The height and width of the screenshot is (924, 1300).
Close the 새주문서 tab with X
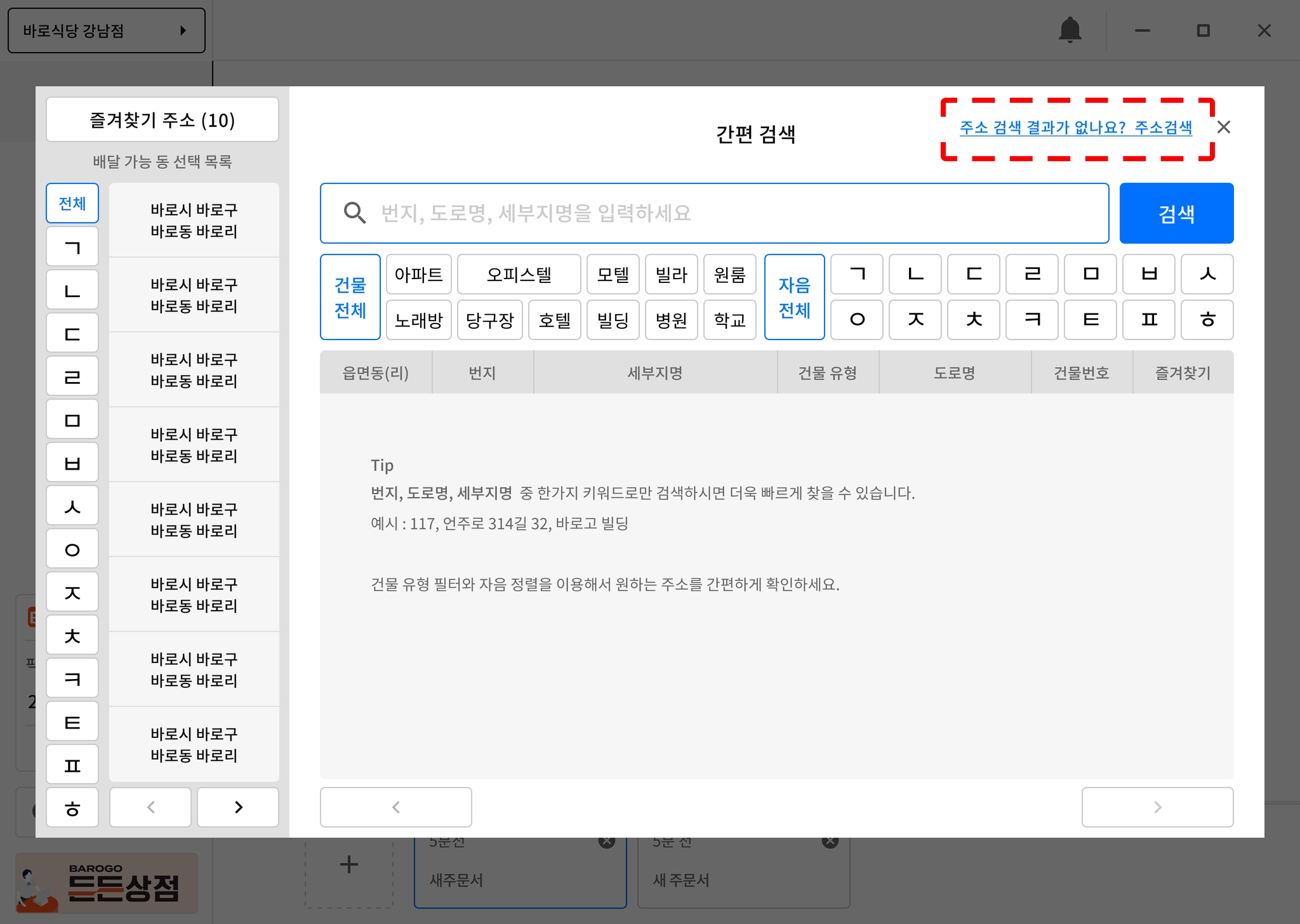607,841
